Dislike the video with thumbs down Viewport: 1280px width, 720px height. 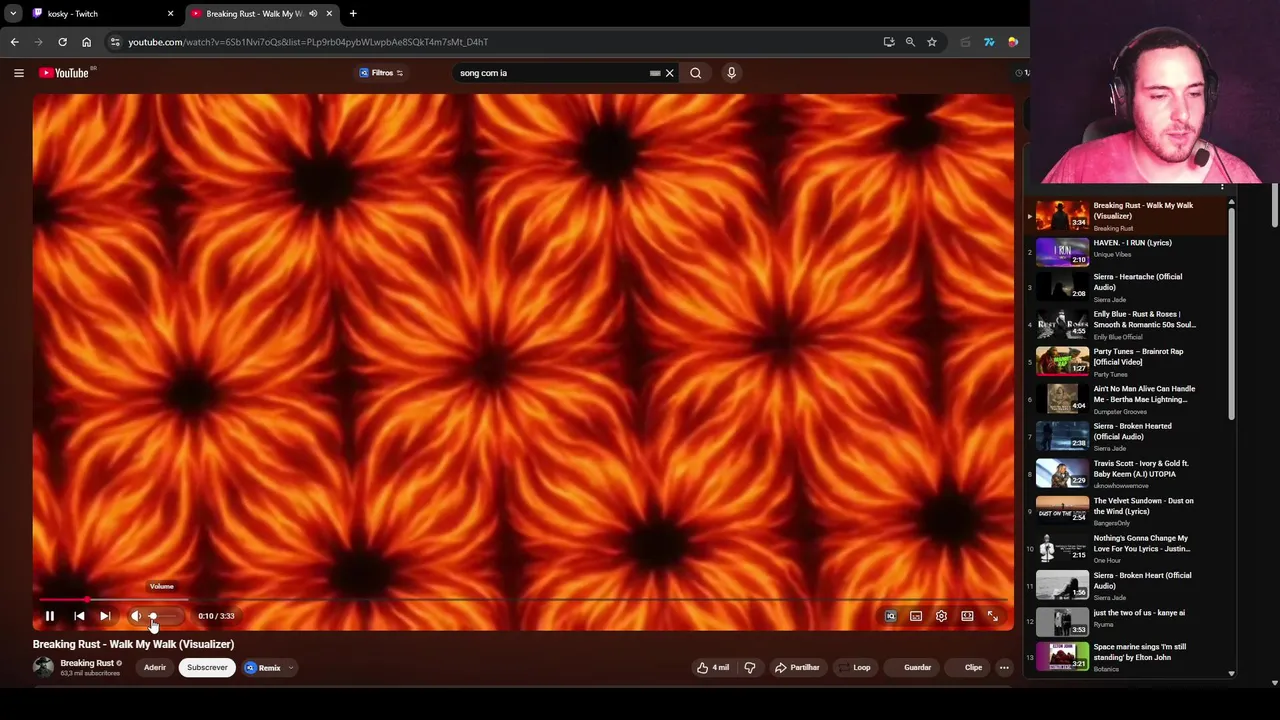click(x=750, y=667)
